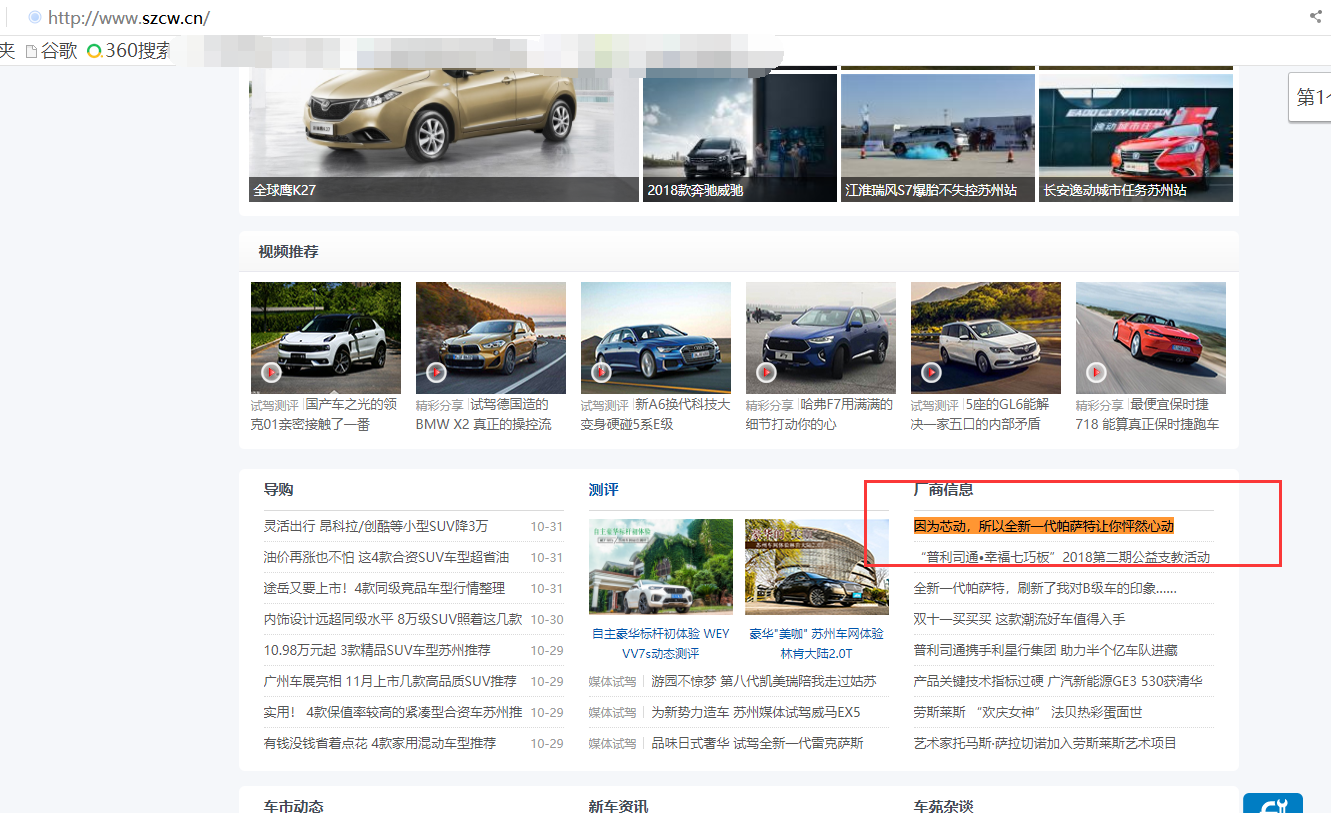Screen dimensions: 1331x813
Task: Play the GL6 video via its play icon
Action: point(931,372)
